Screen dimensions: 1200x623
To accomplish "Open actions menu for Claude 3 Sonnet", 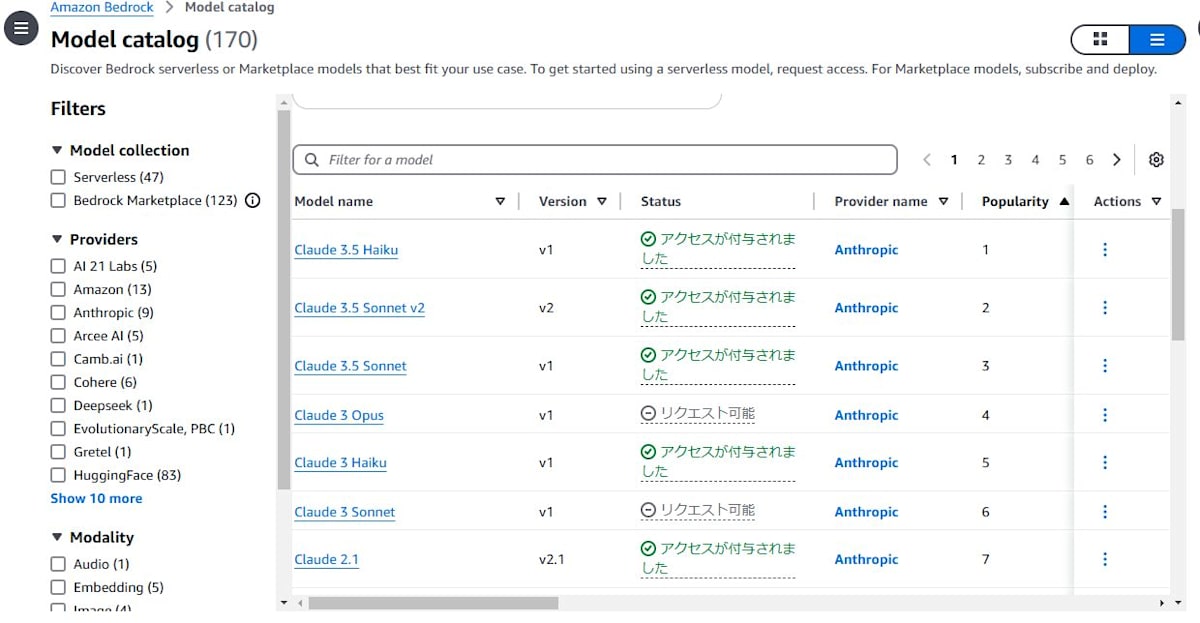I will 1105,512.
